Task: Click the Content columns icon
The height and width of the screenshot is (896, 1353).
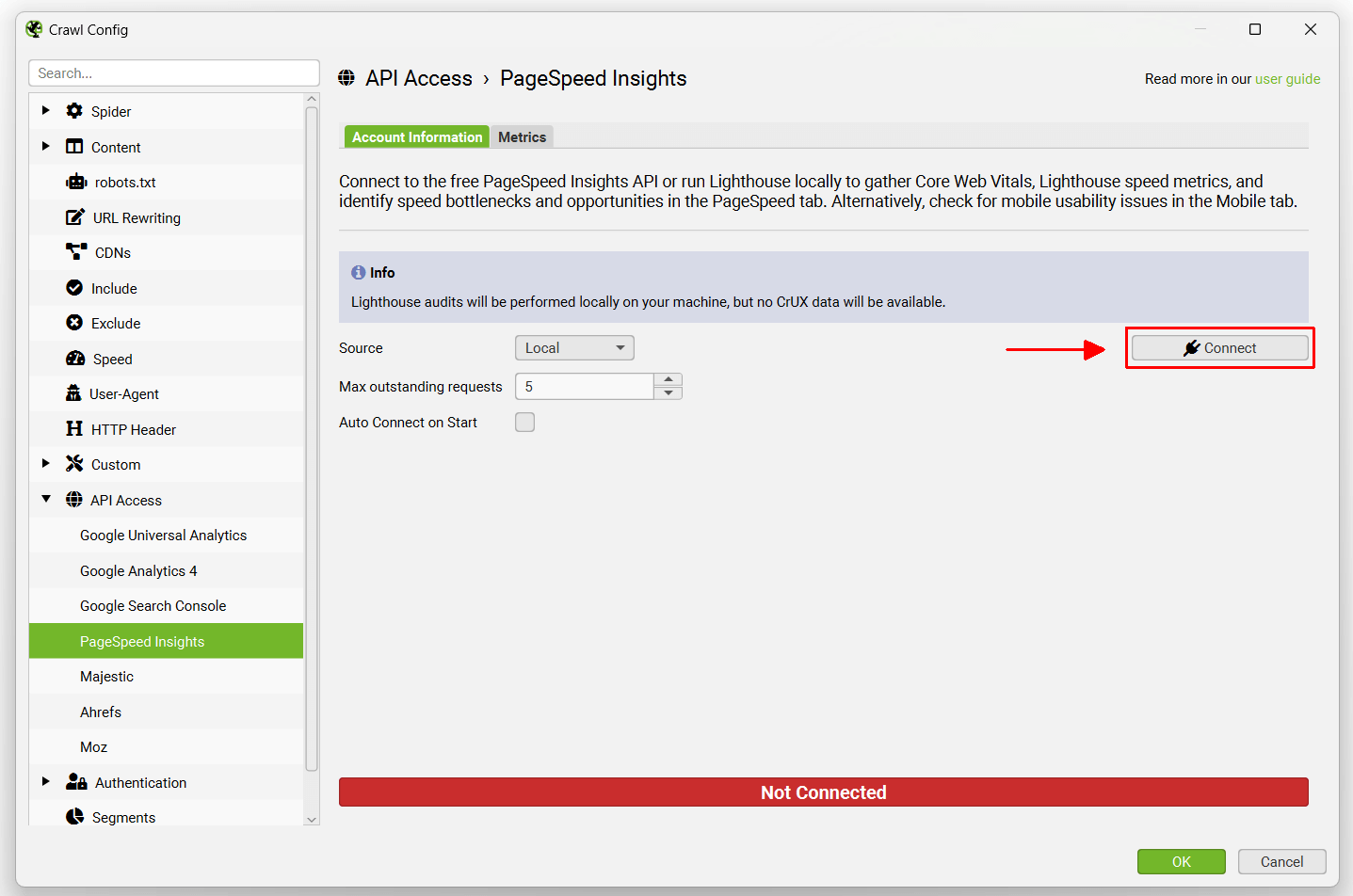Action: point(74,147)
